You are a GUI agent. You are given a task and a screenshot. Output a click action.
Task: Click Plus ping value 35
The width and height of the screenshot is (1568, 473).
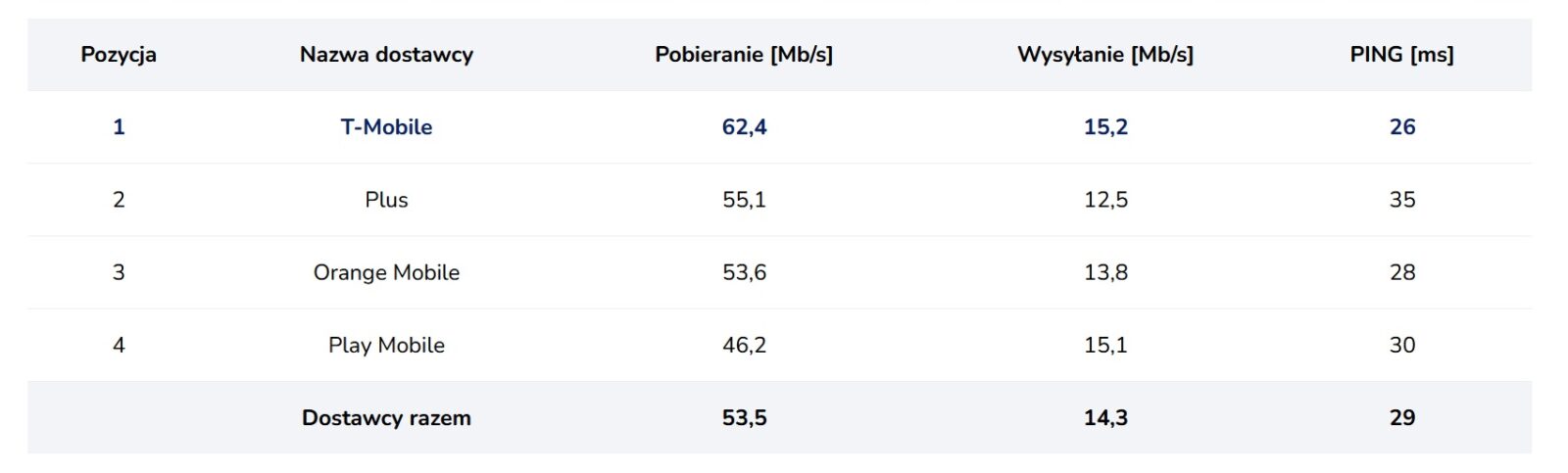tap(1402, 200)
